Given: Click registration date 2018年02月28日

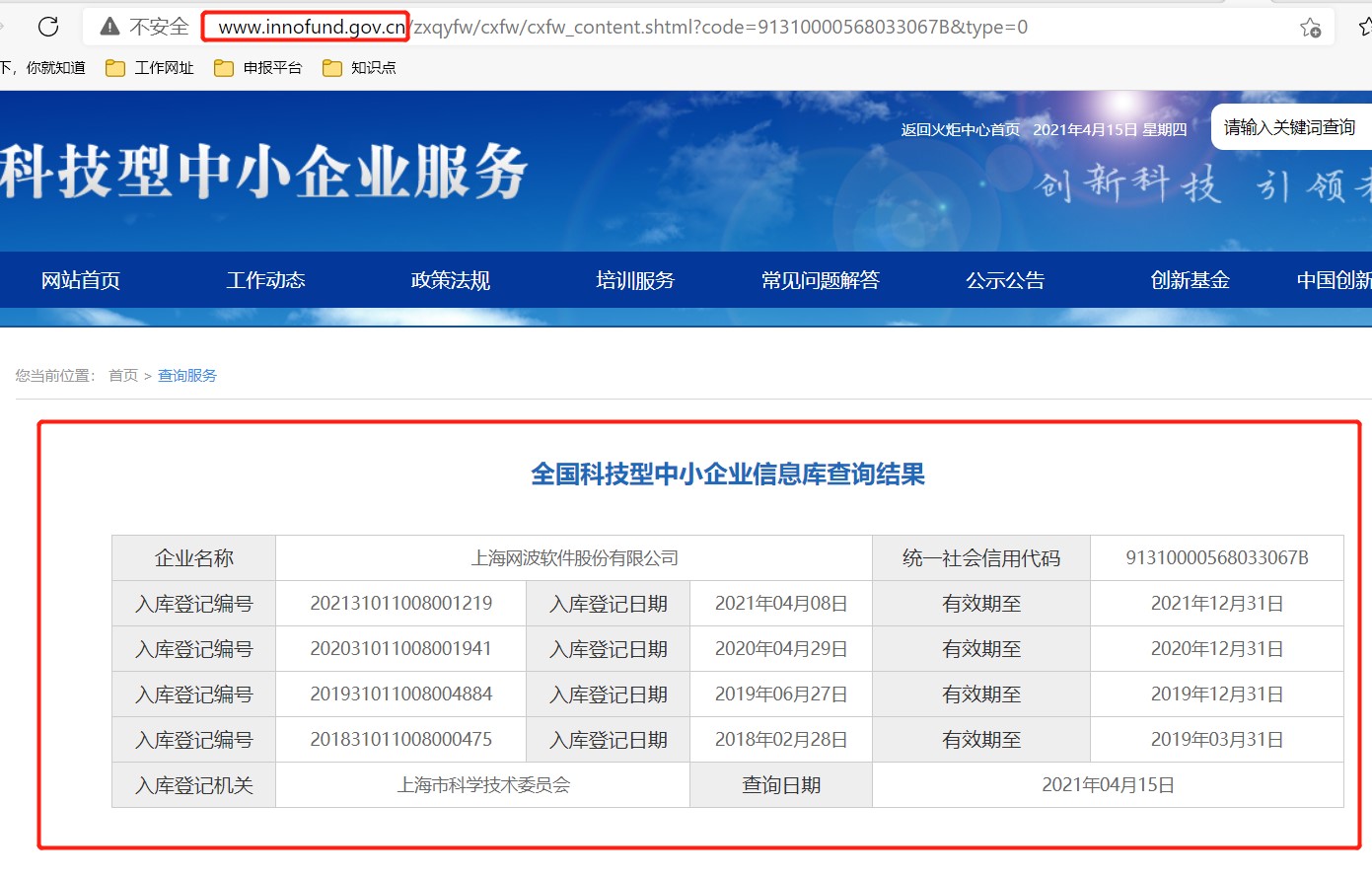Looking at the screenshot, I should (x=781, y=740).
